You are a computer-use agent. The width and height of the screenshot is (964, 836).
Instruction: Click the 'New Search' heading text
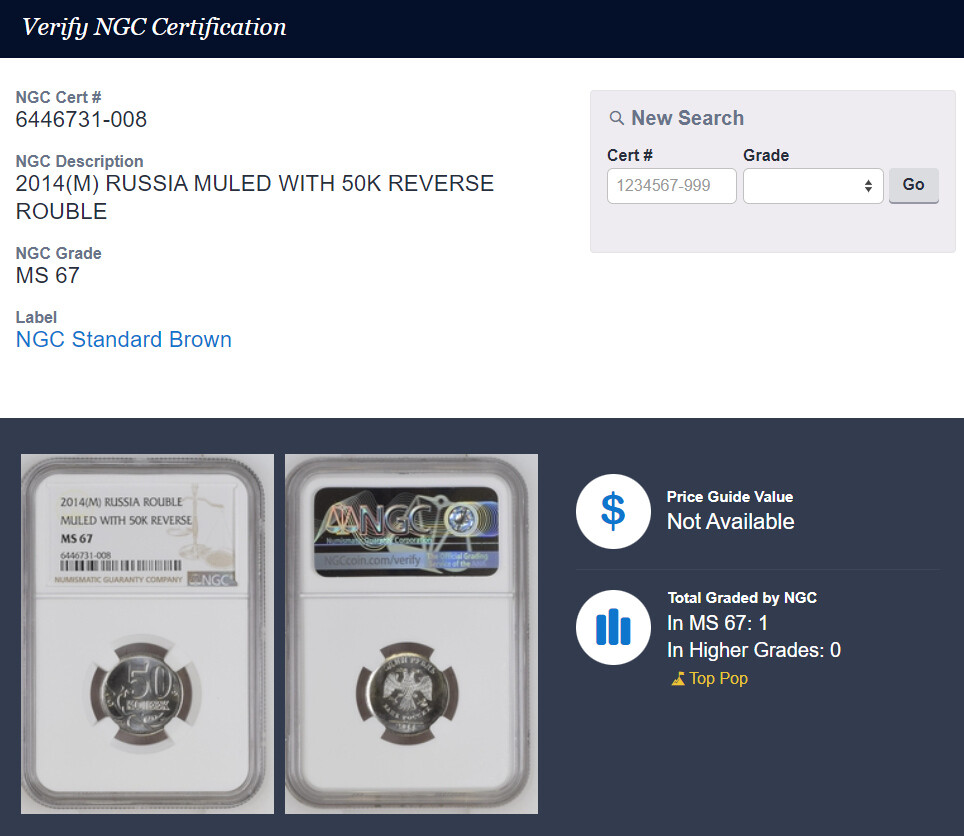[x=687, y=118]
